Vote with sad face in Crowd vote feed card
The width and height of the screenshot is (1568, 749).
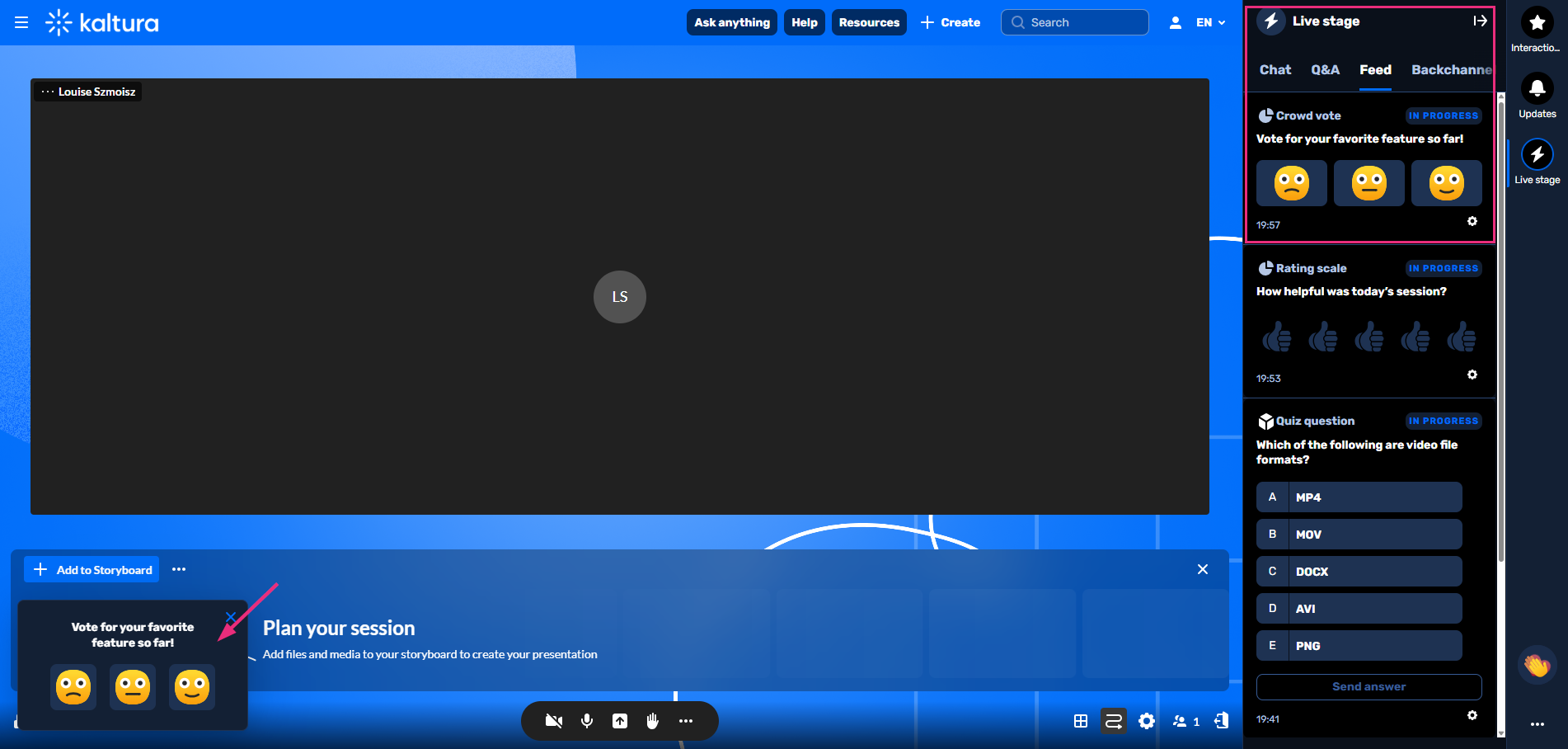click(x=1292, y=183)
